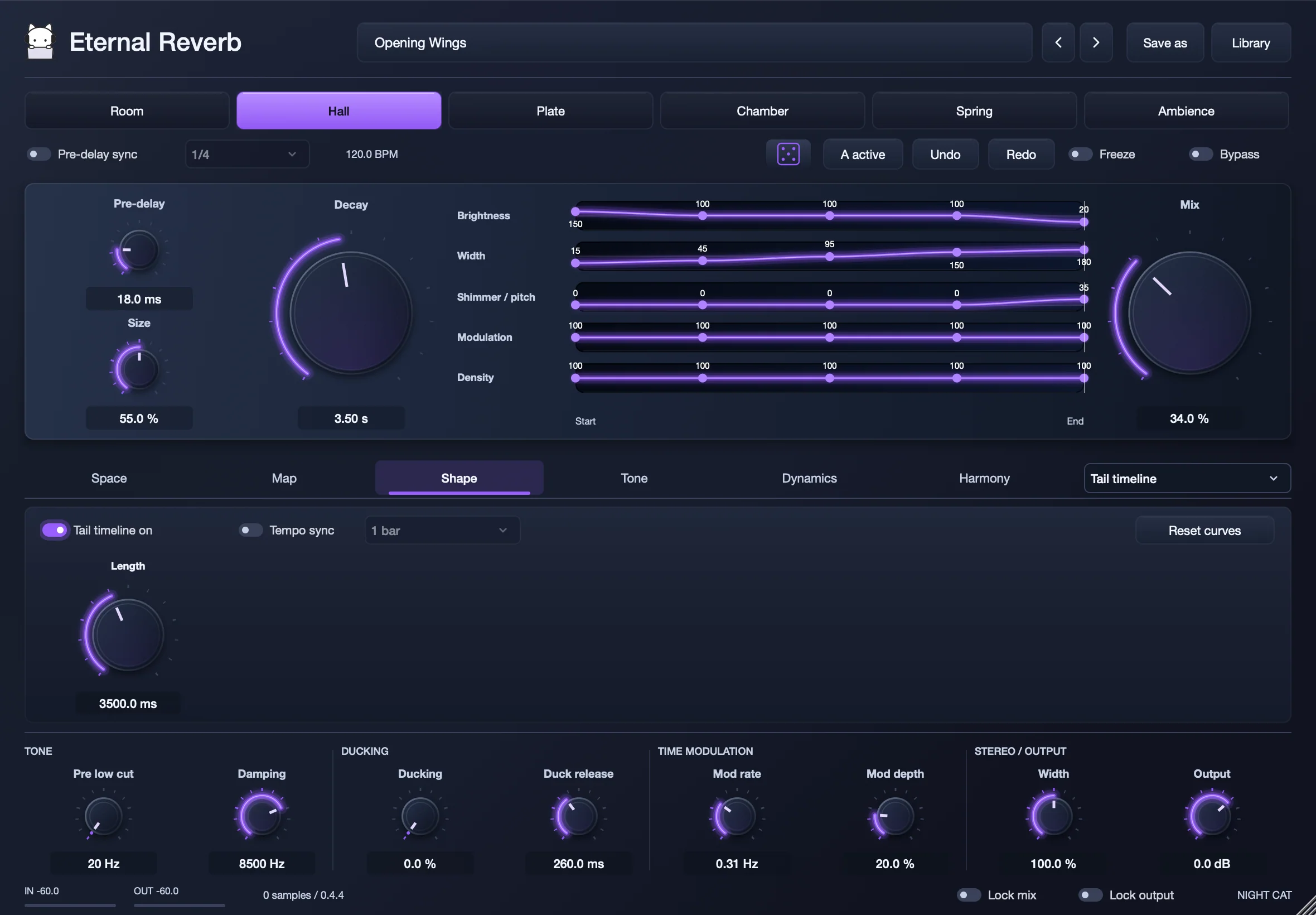This screenshot has width=1316, height=915.
Task: Switch to the Space tab
Action: (109, 478)
